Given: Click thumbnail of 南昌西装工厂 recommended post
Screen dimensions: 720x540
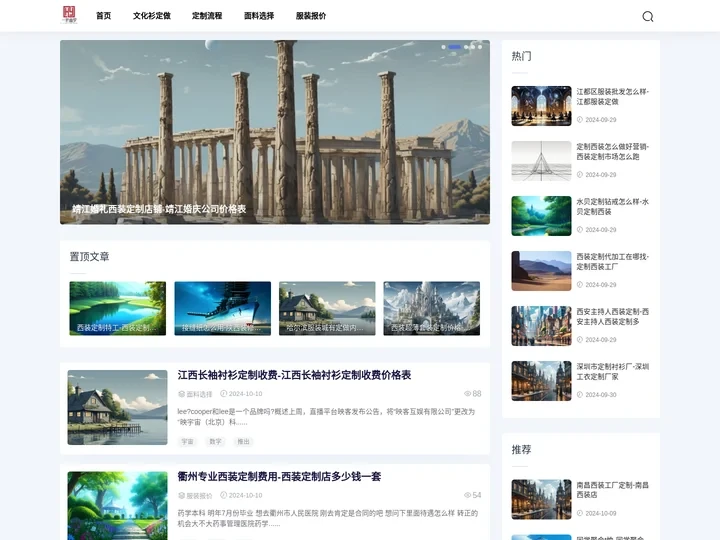Looking at the screenshot, I should tap(541, 500).
